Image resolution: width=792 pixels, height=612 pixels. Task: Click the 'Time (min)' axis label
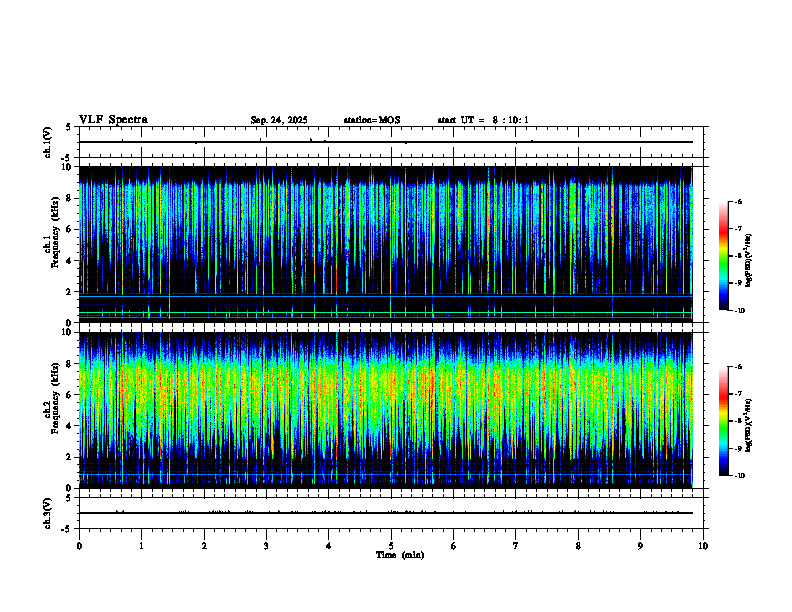(400, 555)
